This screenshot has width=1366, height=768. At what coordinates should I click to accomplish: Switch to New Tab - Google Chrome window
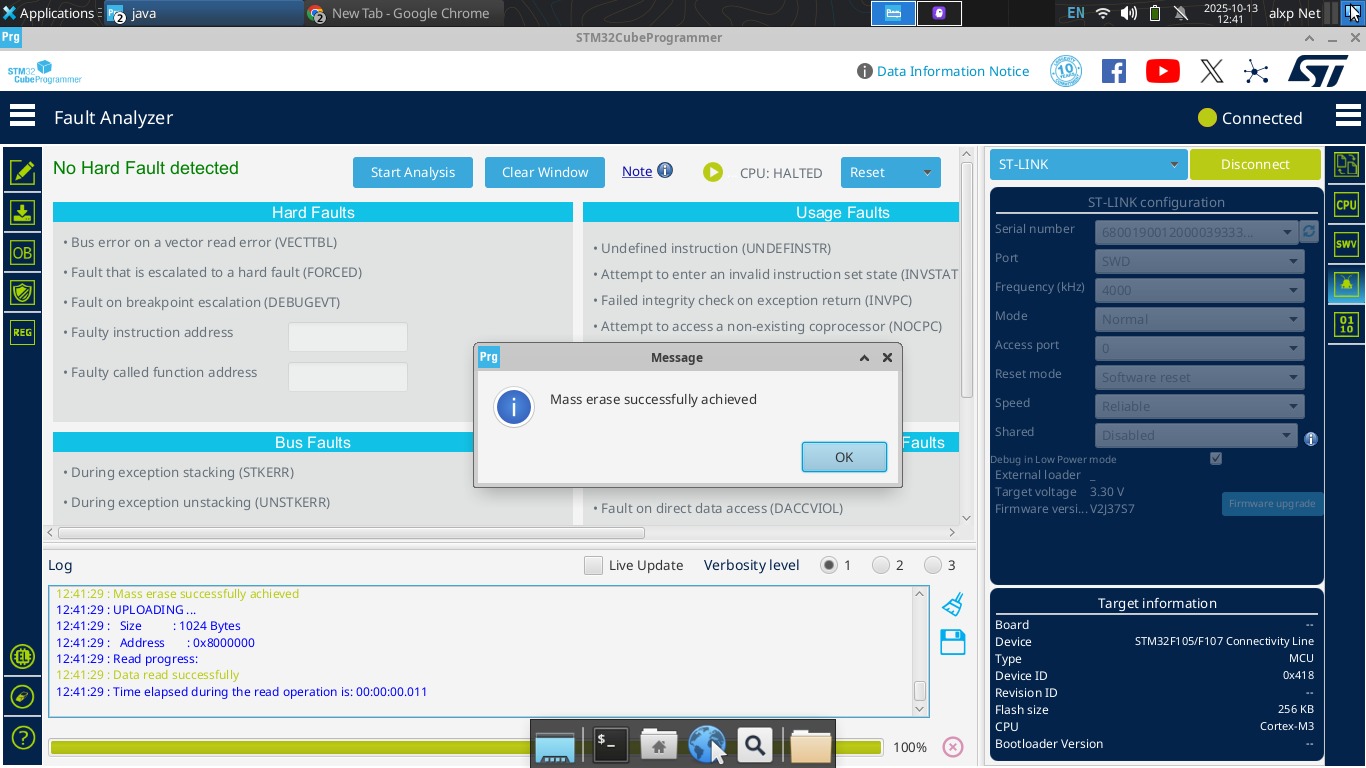403,13
